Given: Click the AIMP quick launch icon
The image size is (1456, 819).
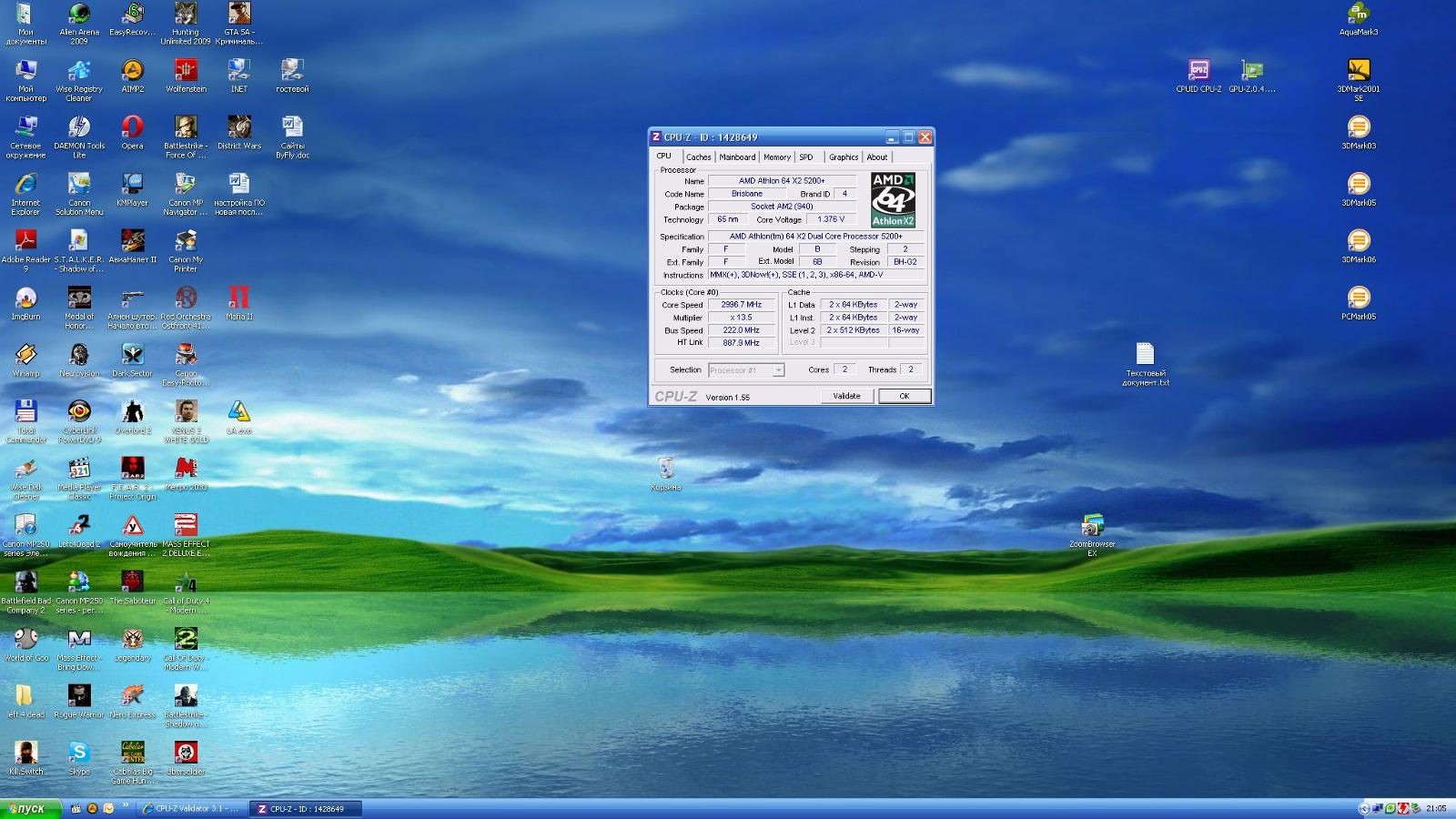Looking at the screenshot, I should [x=92, y=808].
